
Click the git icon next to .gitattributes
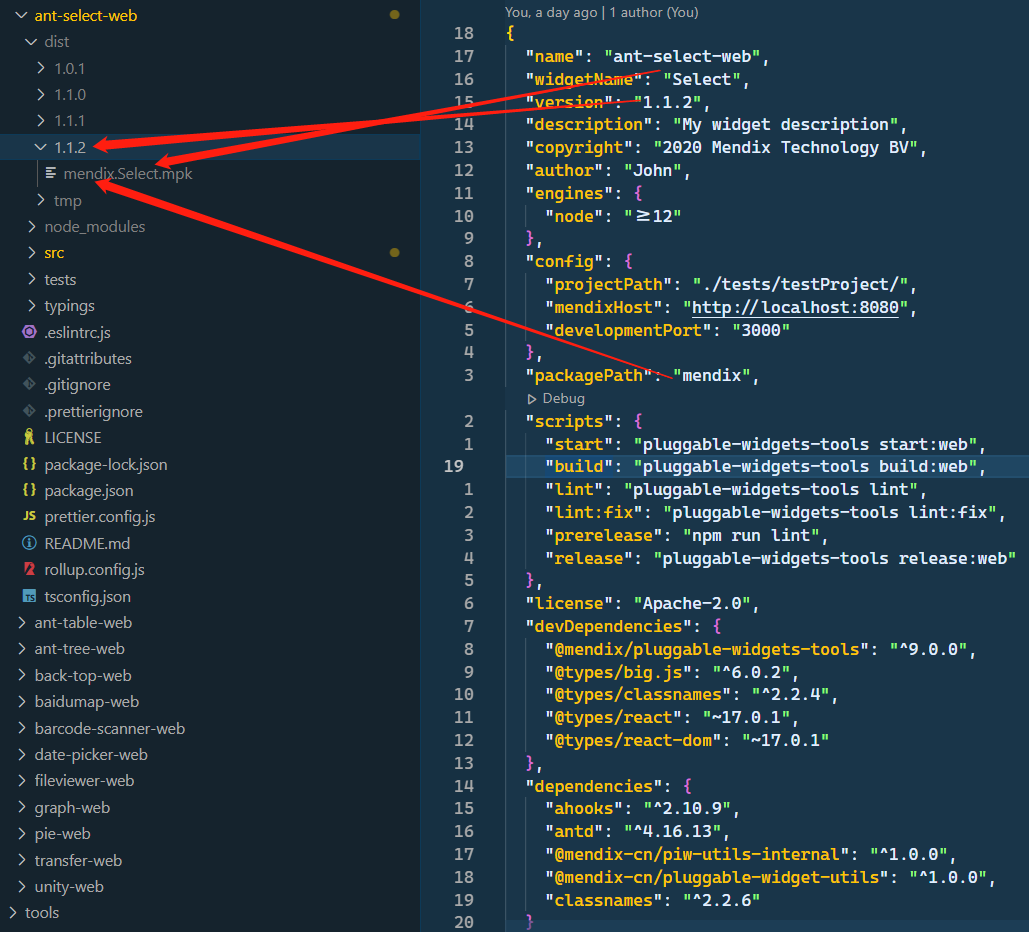coord(29,358)
